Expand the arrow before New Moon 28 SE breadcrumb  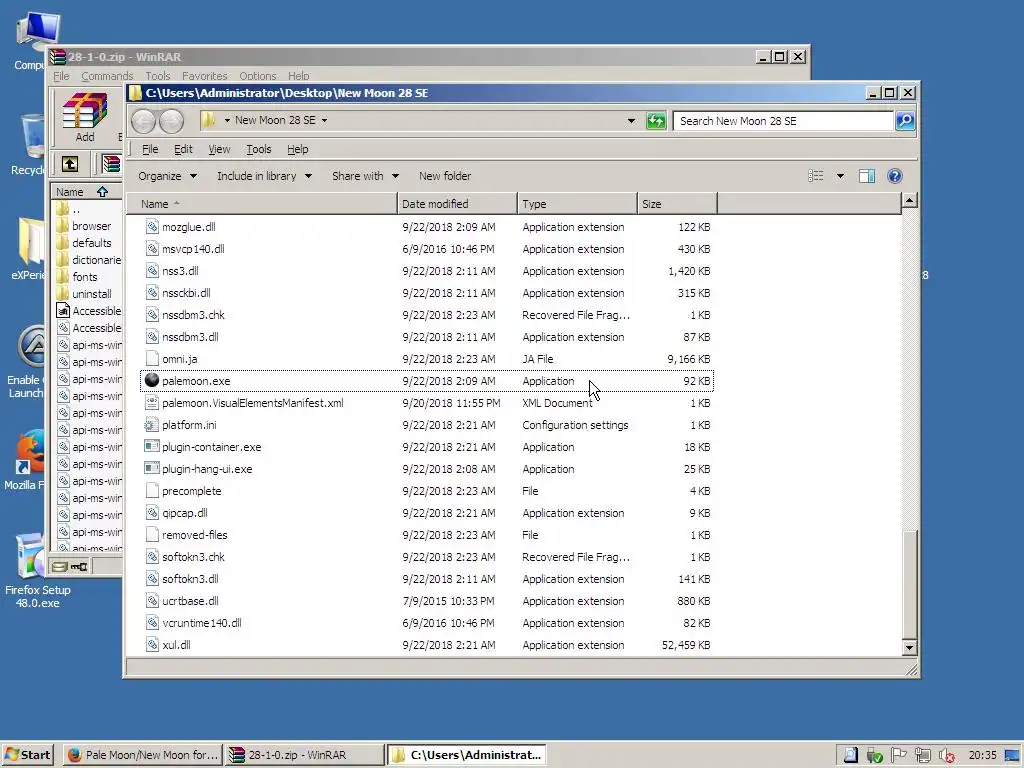pyautogui.click(x=227, y=120)
